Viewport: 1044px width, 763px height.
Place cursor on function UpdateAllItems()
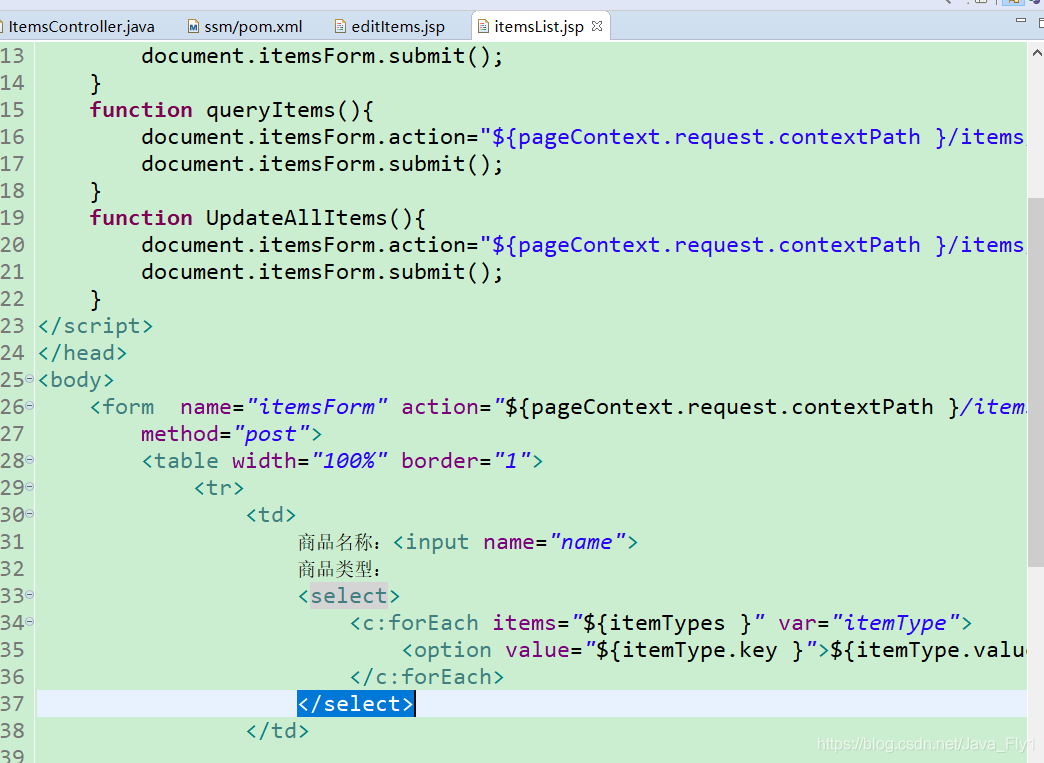[x=258, y=218]
